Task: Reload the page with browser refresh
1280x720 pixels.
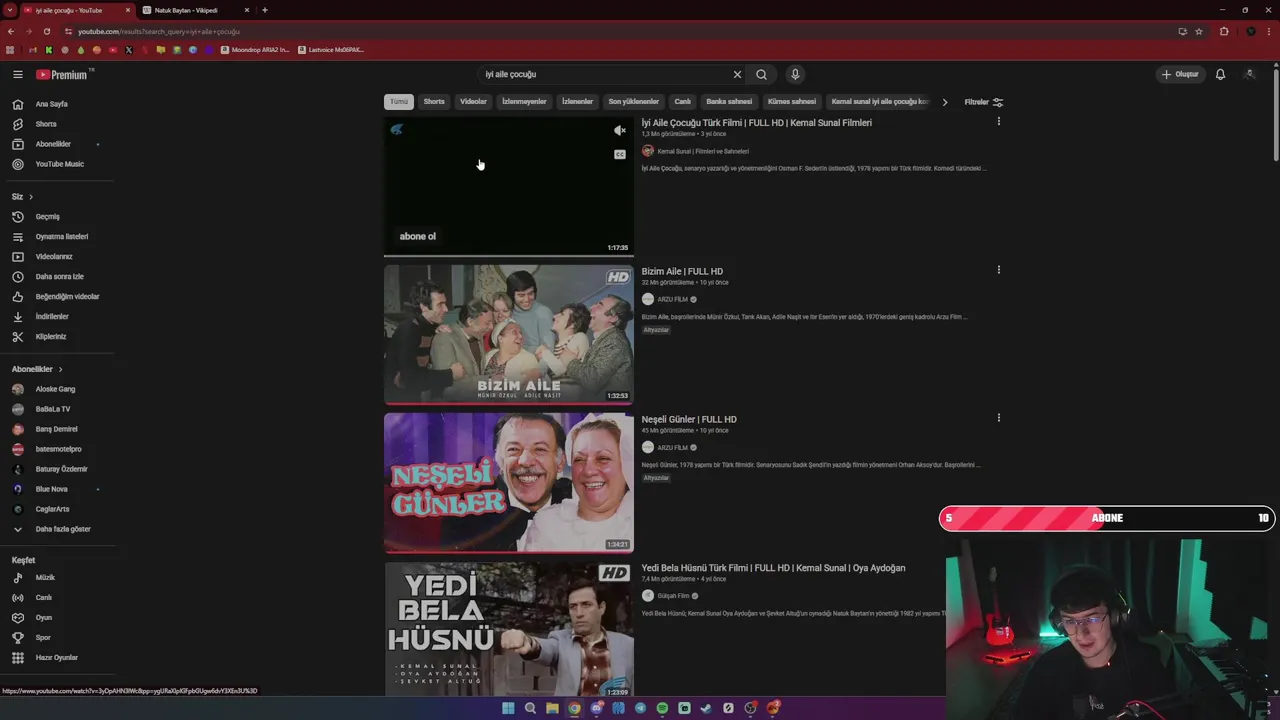Action: [46, 31]
